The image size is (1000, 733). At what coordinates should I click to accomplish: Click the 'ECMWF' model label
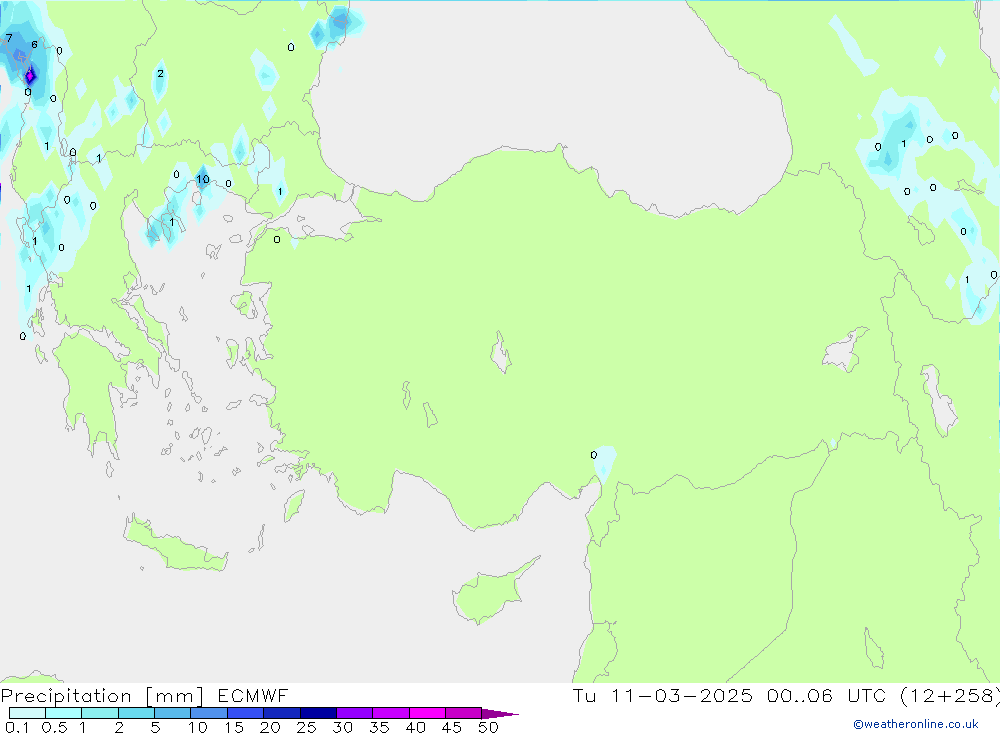pos(253,695)
